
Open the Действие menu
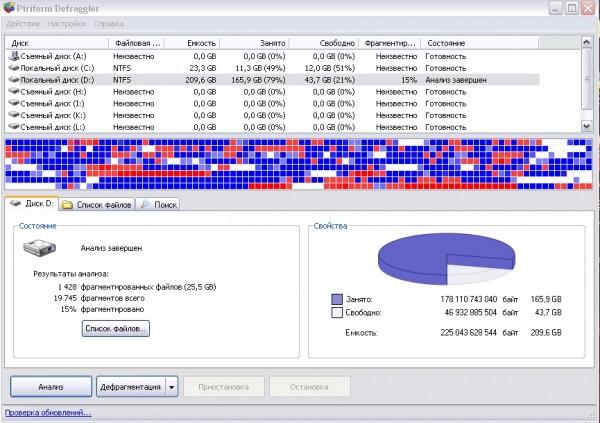pos(23,24)
